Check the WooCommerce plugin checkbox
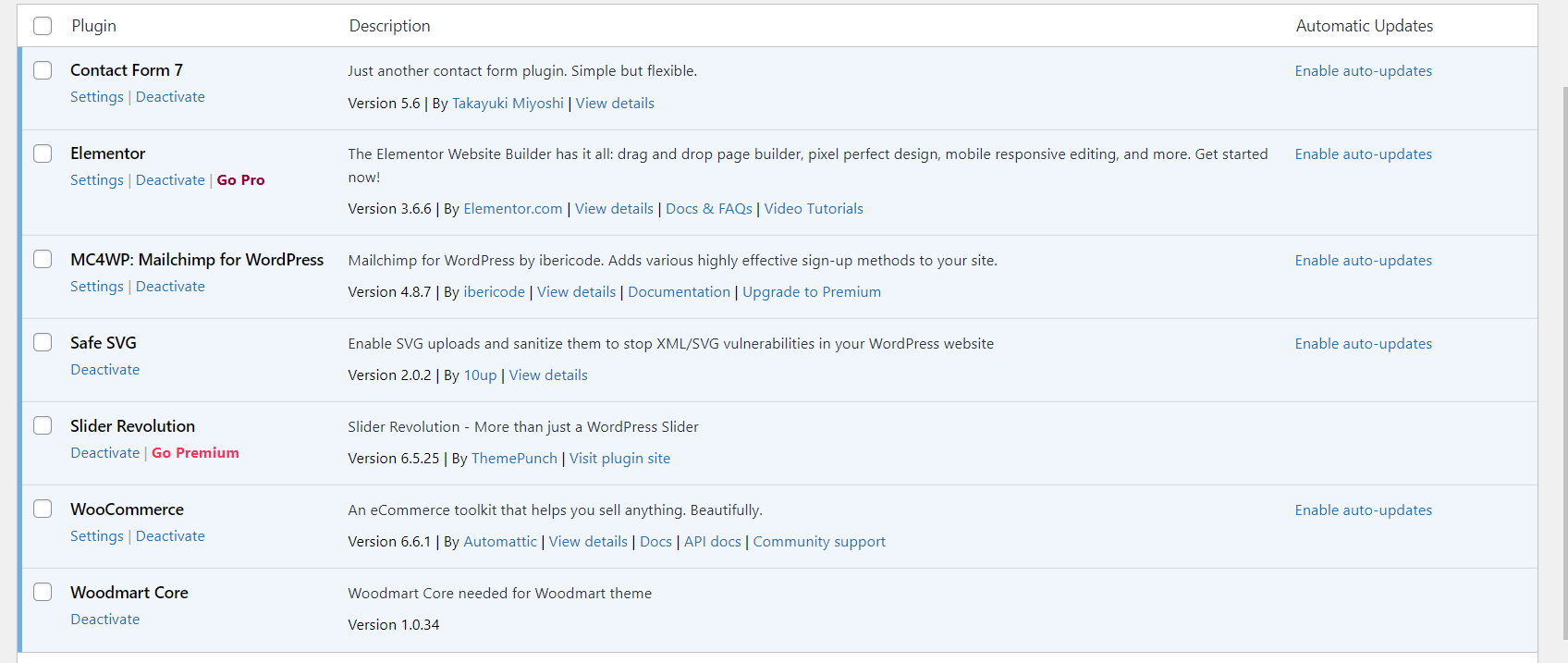Viewport: 1568px width, 663px height. [x=43, y=509]
